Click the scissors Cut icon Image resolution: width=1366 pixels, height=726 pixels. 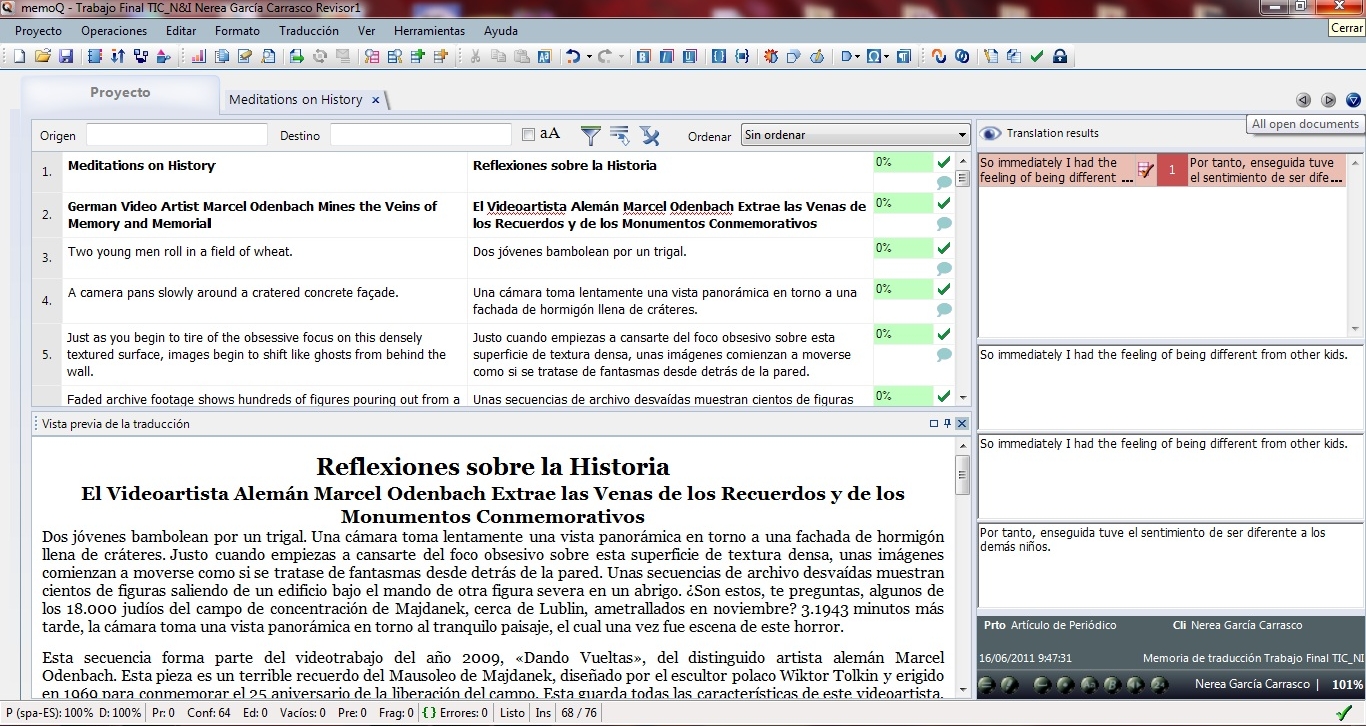475,57
